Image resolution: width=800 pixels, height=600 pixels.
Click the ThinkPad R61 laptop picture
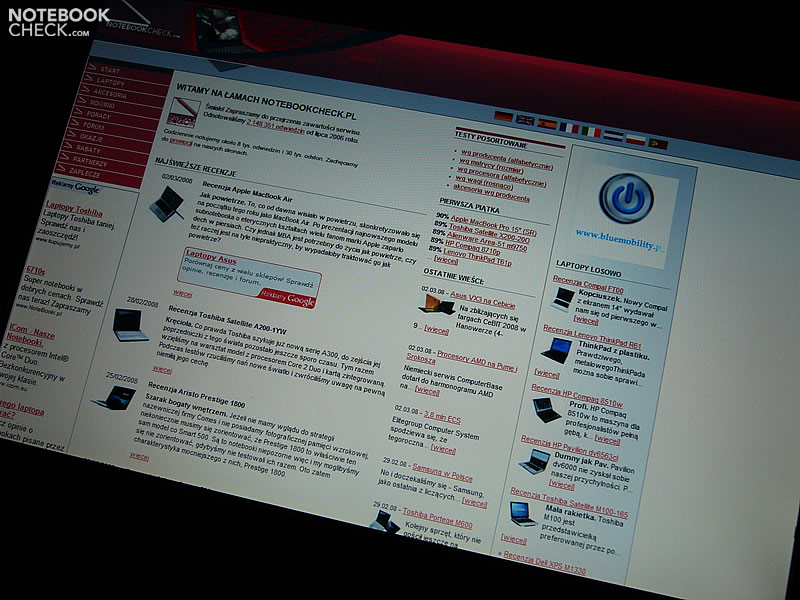pyautogui.click(x=557, y=351)
